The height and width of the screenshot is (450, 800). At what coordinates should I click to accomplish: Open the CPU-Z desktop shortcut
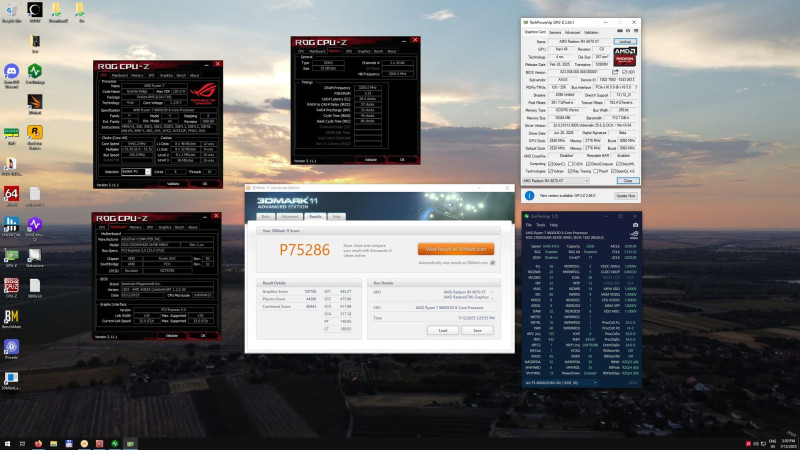[x=11, y=288]
